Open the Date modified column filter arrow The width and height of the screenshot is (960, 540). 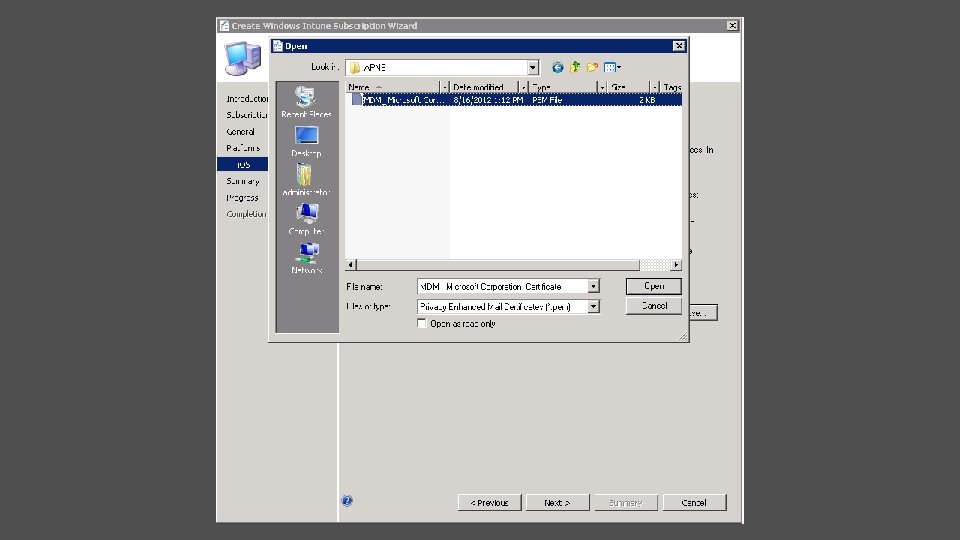click(x=523, y=88)
